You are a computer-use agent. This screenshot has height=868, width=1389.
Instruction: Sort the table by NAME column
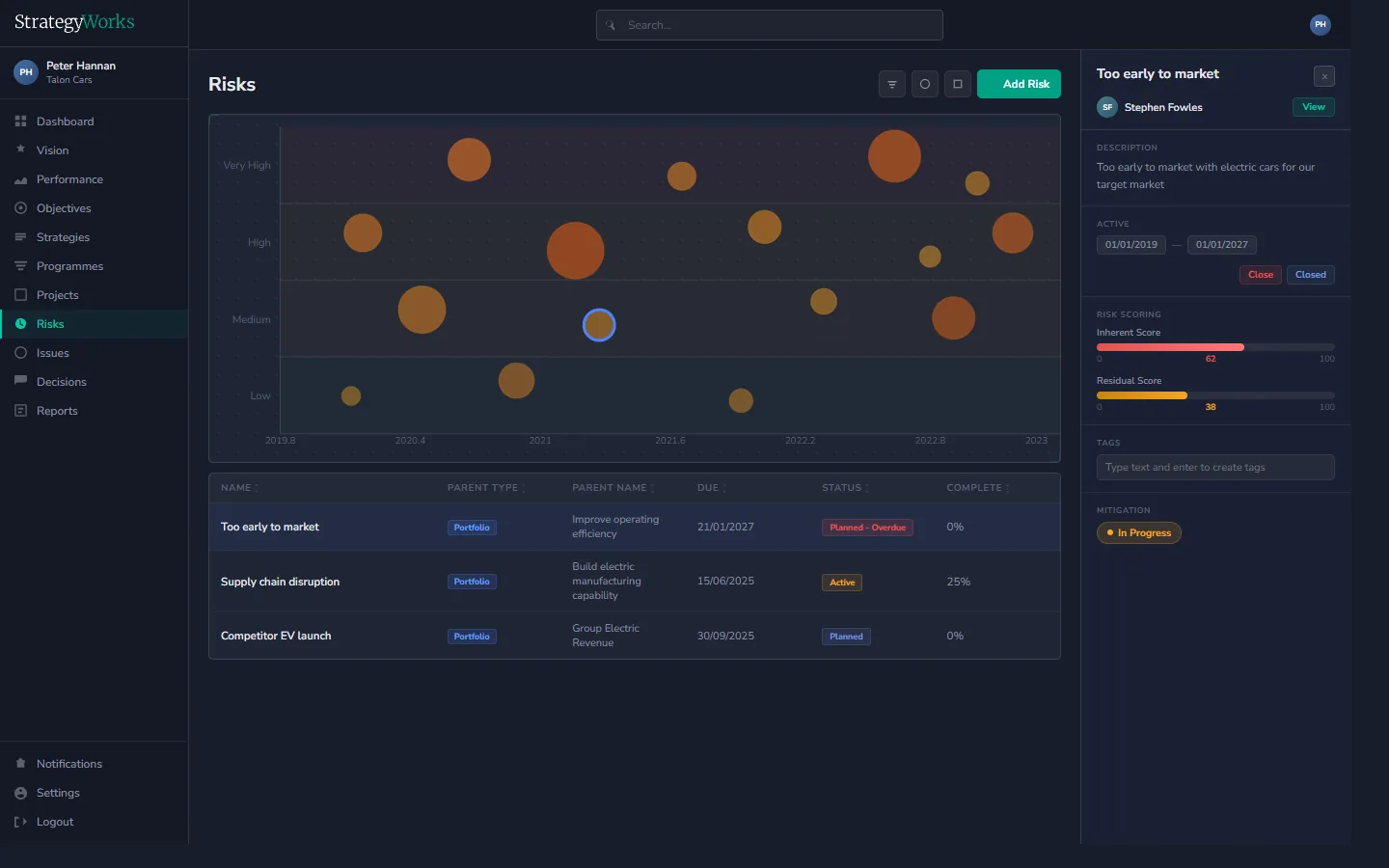click(x=238, y=488)
